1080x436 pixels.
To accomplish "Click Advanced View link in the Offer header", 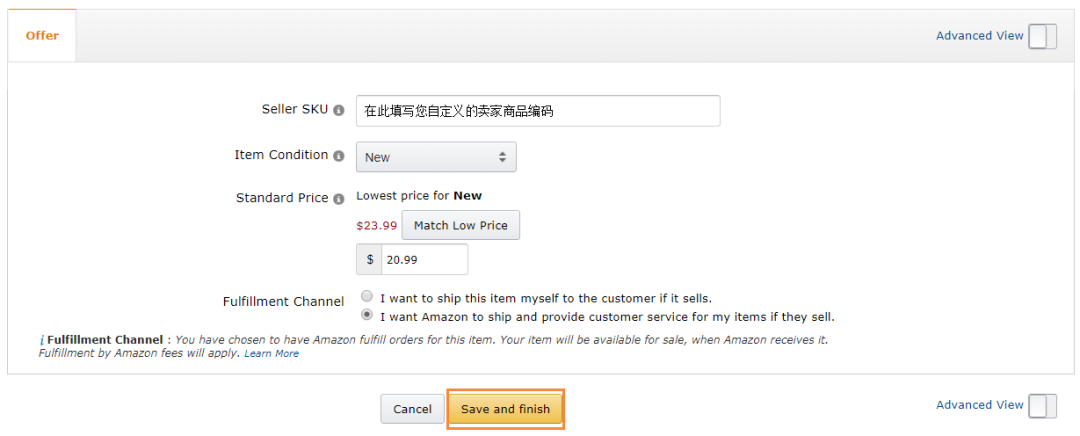I will [x=979, y=36].
